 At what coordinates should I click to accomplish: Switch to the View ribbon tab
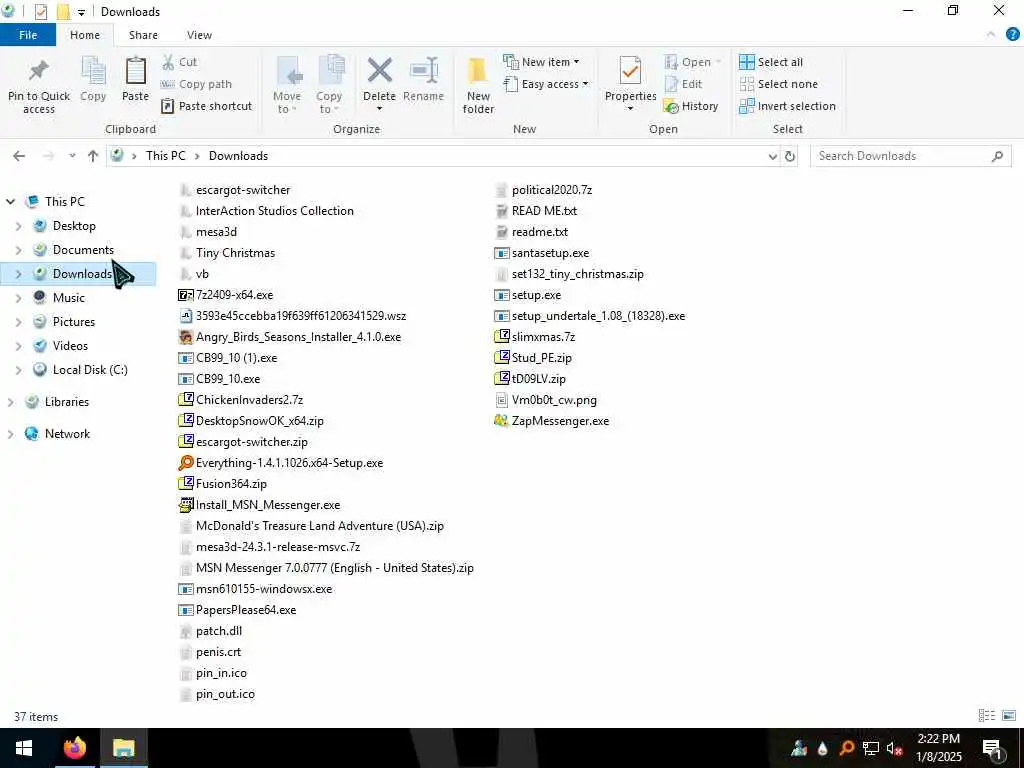pyautogui.click(x=199, y=35)
